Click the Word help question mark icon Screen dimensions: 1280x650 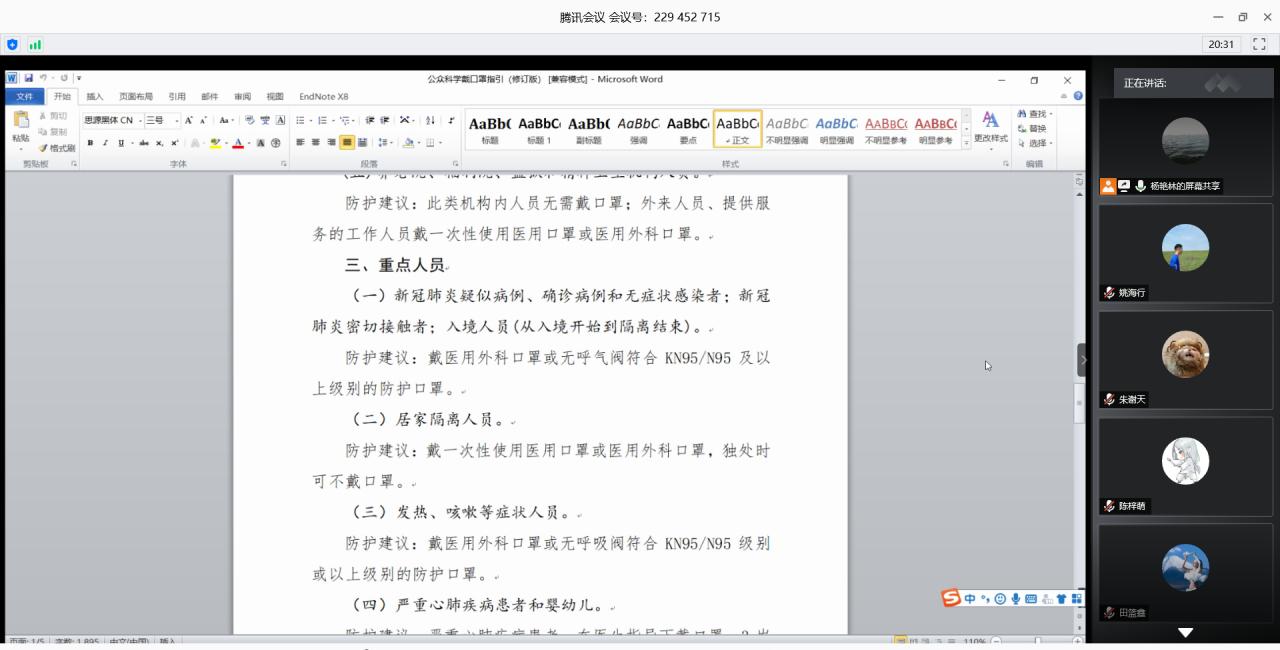click(1078, 96)
